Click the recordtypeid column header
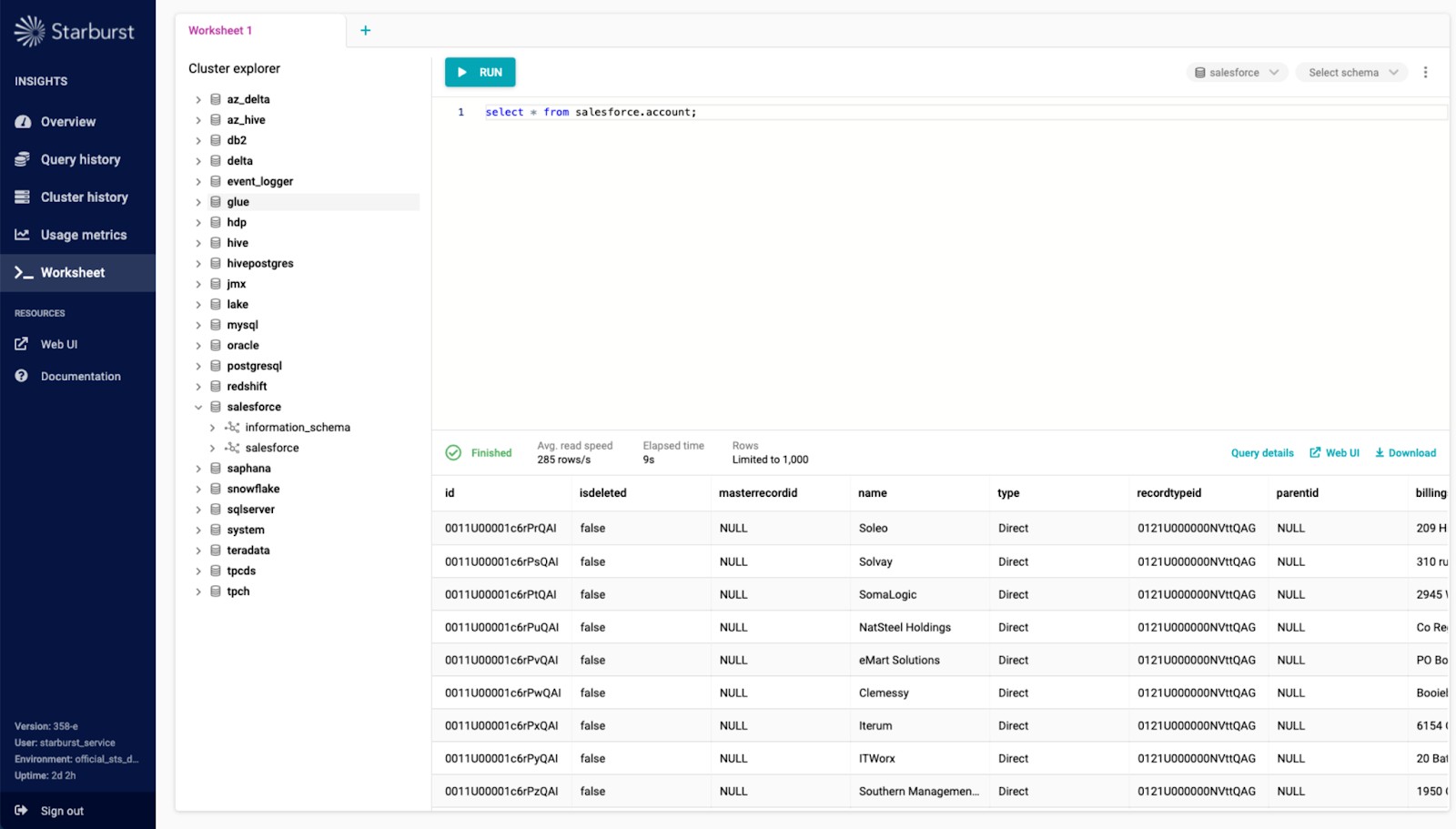 coord(1168,493)
